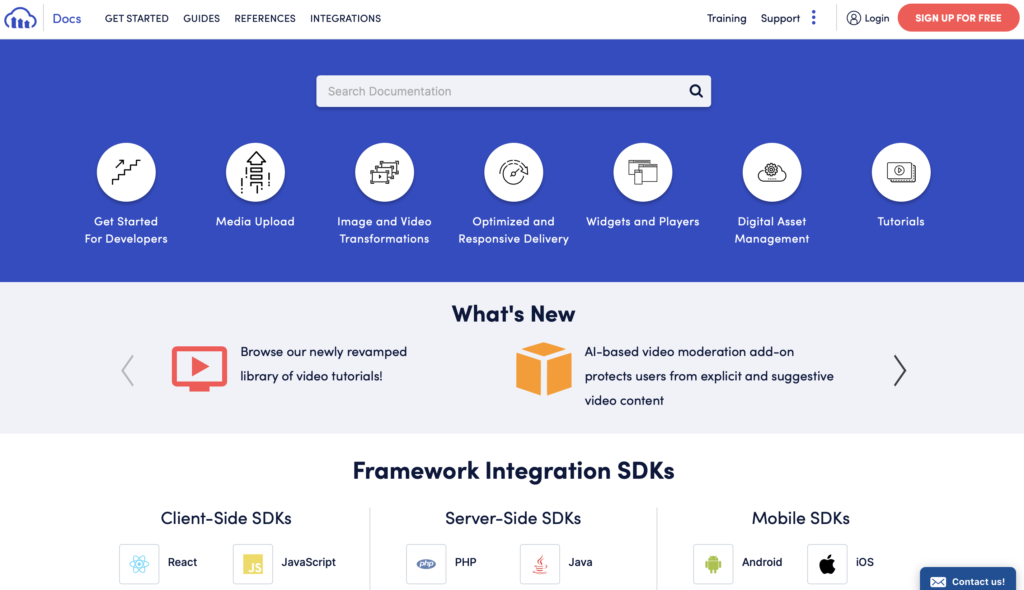Open Digital Asset Management cloud icon

click(772, 172)
